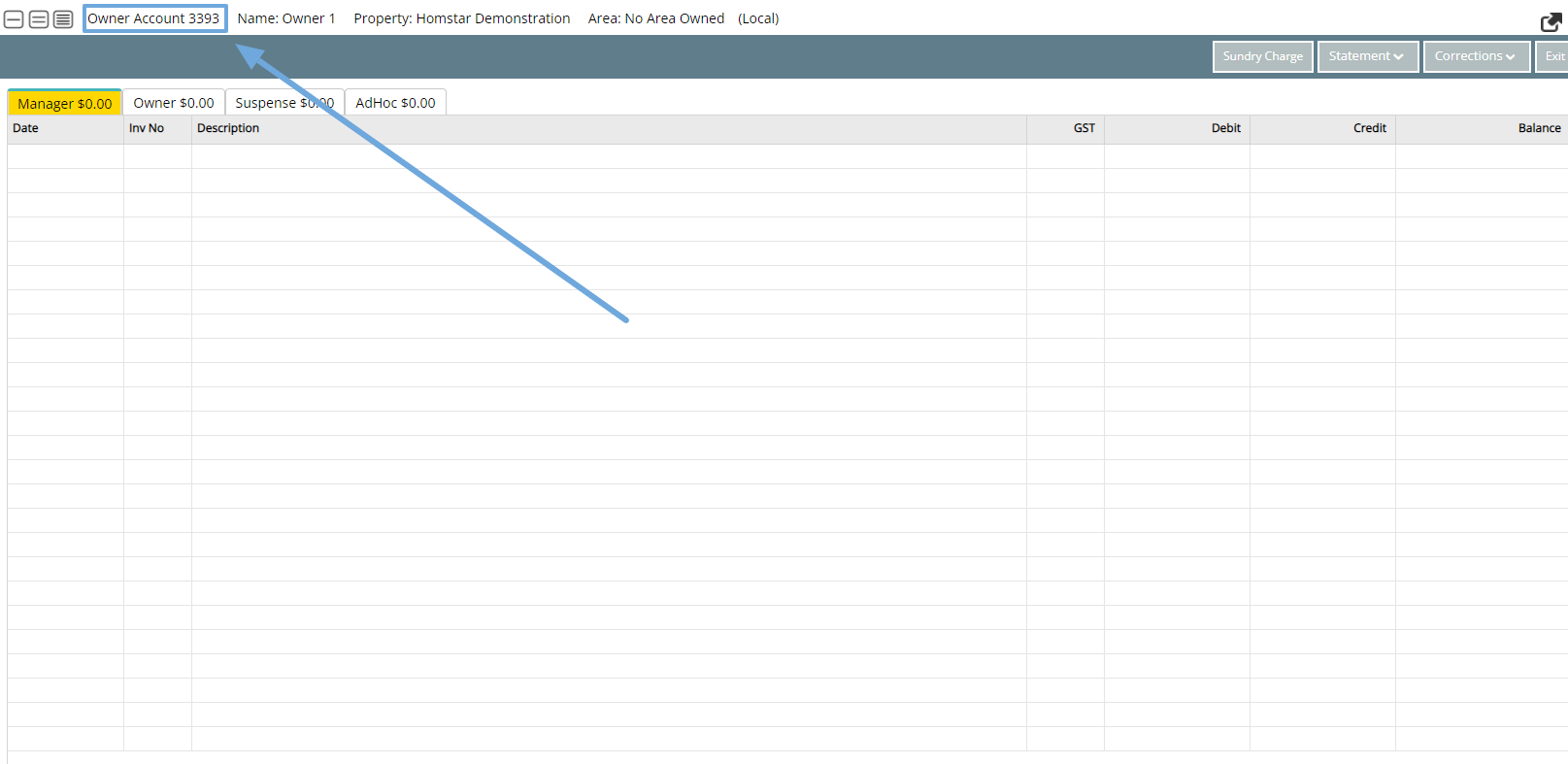The width and height of the screenshot is (1568, 764).
Task: Expand the Statement dropdown
Action: point(1367,56)
